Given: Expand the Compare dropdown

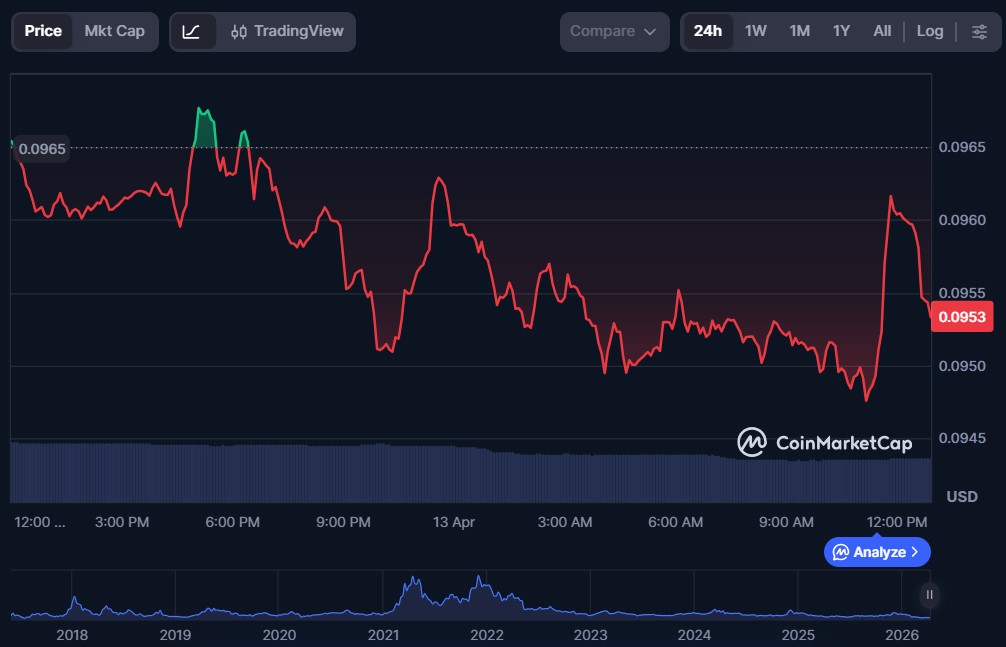Looking at the screenshot, I should (x=613, y=31).
